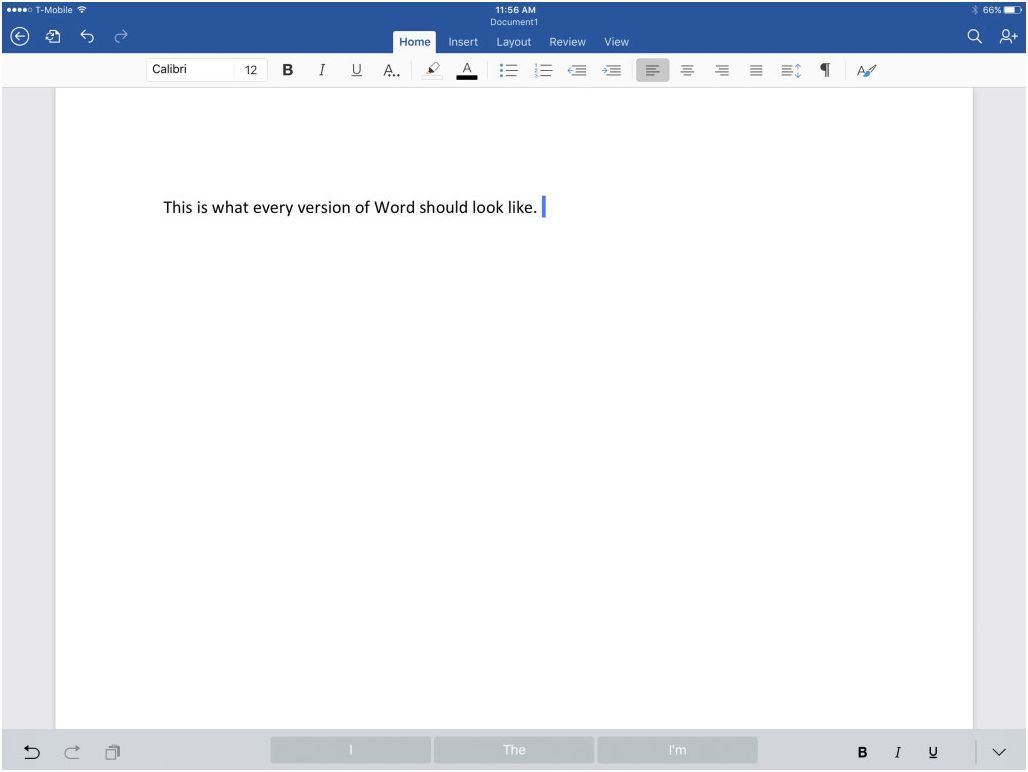
Task: Toggle paragraph marks visibility
Action: [x=825, y=70]
